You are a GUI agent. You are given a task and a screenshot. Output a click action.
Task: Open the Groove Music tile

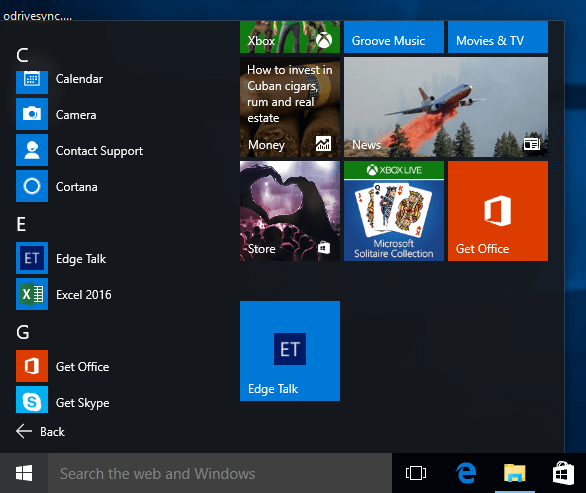click(x=394, y=37)
